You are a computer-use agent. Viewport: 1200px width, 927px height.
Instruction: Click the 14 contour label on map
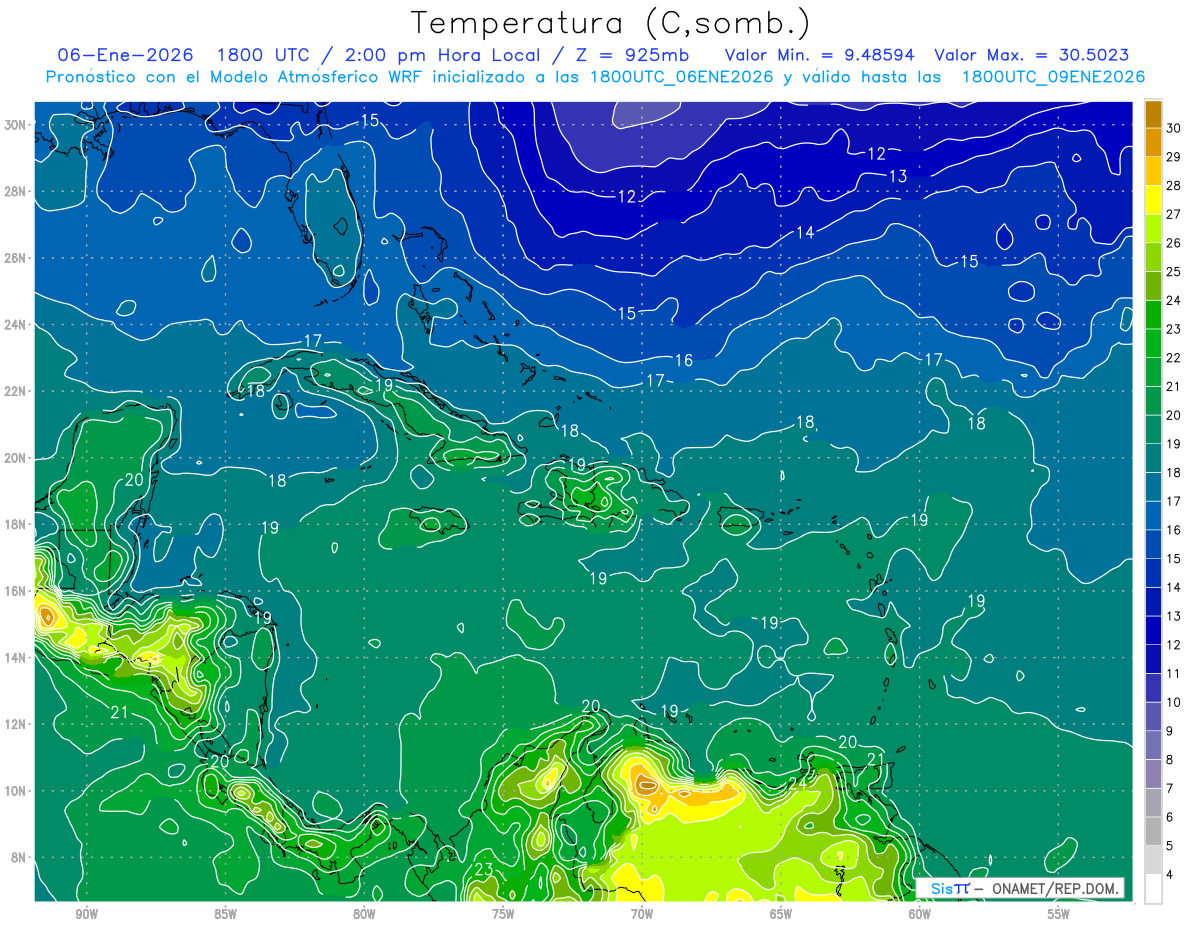point(805,233)
